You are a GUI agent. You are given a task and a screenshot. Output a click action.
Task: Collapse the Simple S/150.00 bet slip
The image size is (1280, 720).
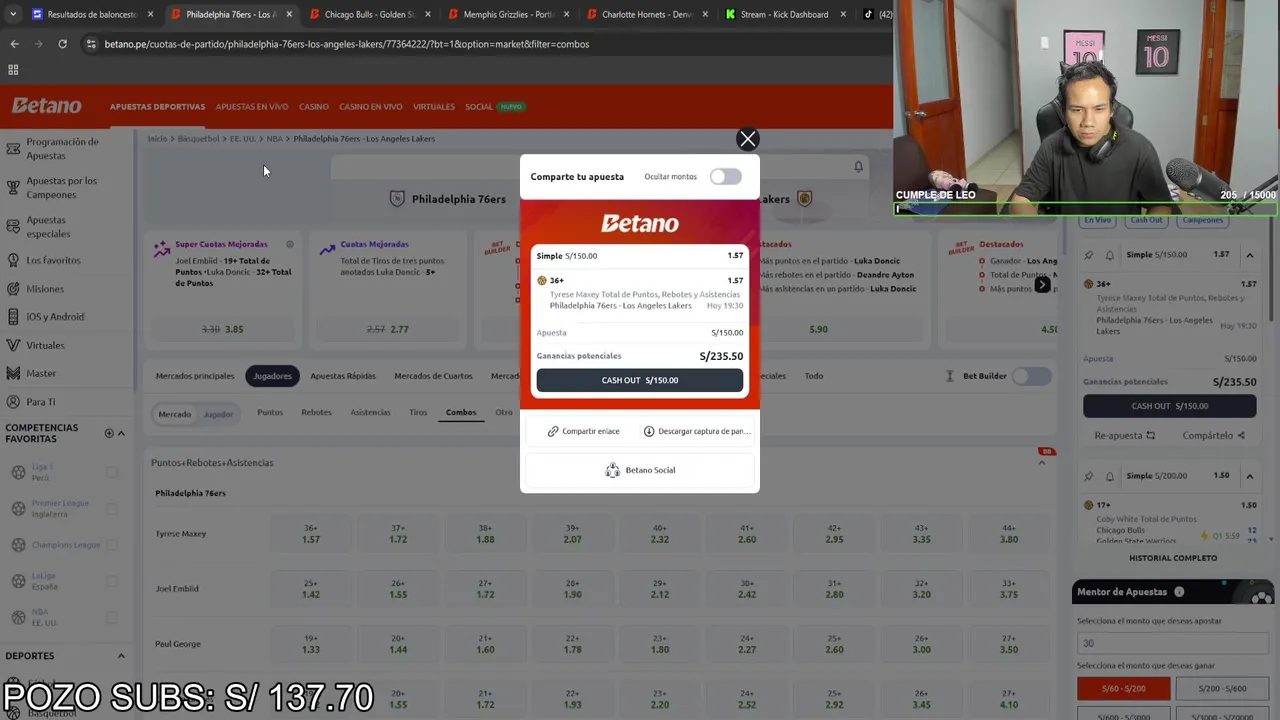pos(1250,255)
